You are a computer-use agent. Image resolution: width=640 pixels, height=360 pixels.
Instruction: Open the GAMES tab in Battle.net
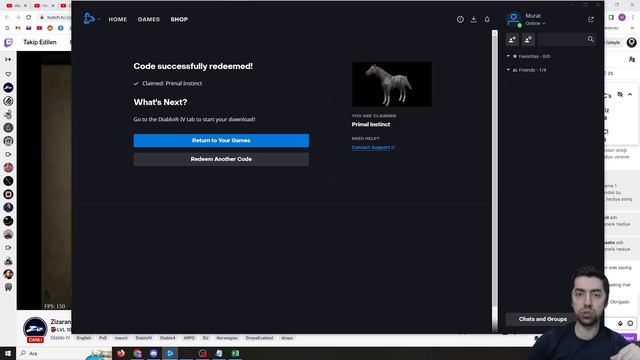[149, 19]
